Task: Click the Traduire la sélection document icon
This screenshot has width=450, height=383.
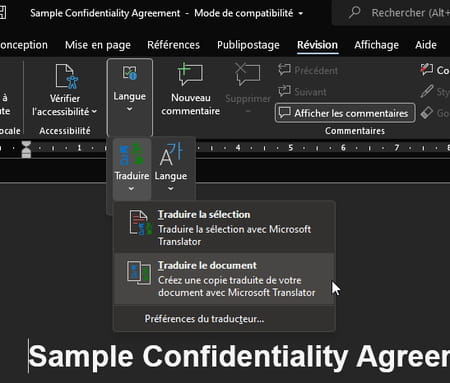Action: tap(141, 223)
